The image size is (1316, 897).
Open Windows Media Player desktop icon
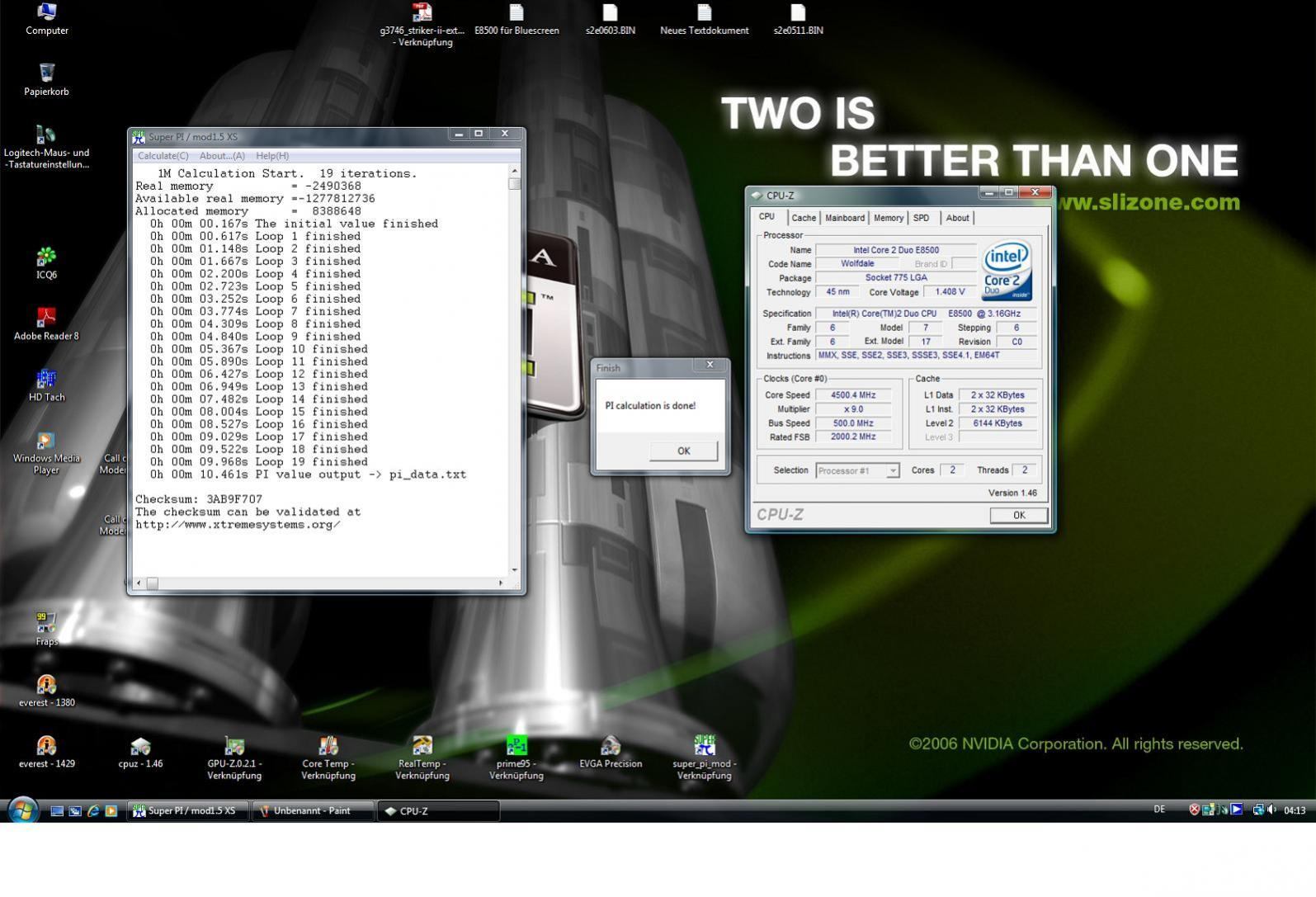pos(47,453)
